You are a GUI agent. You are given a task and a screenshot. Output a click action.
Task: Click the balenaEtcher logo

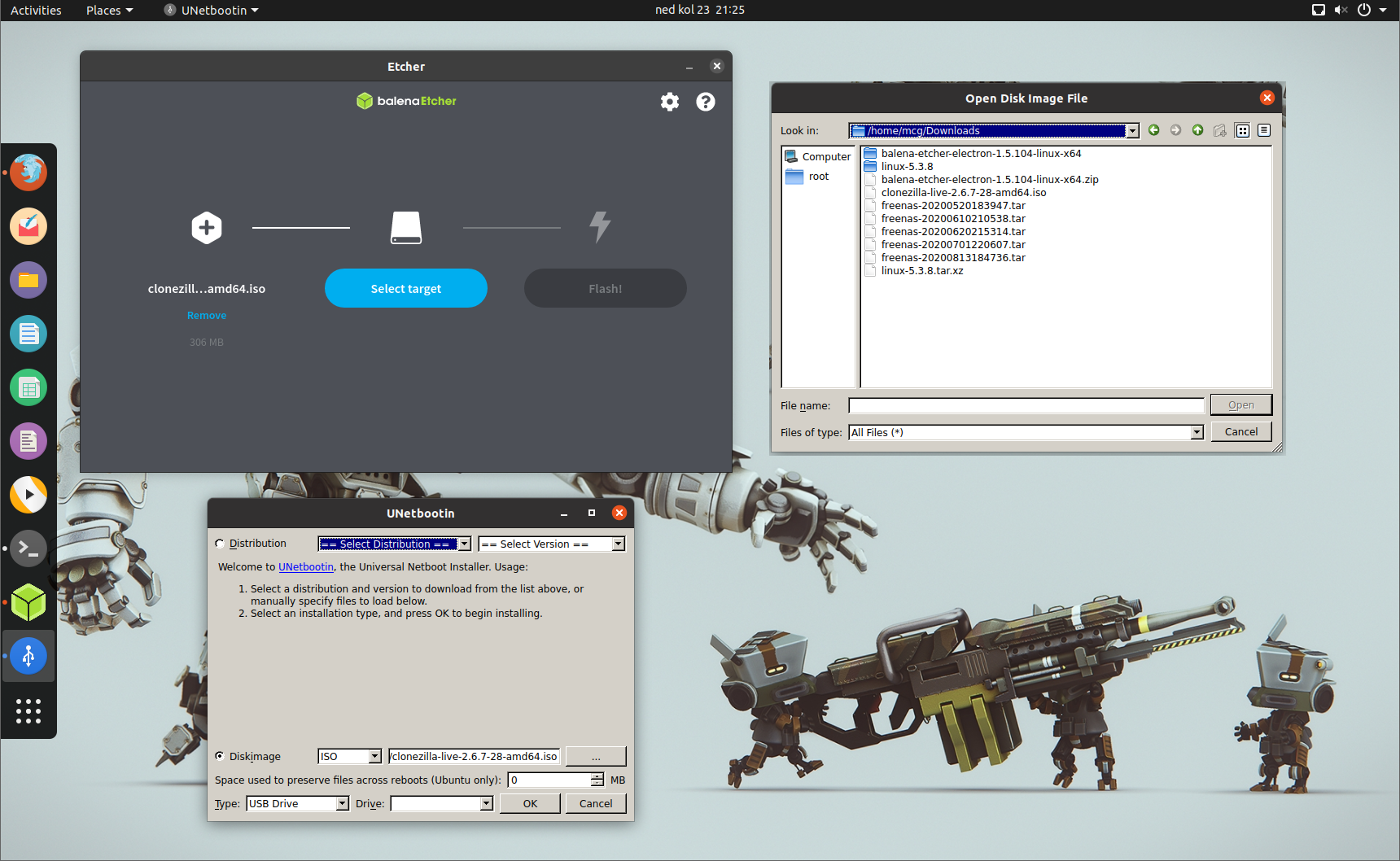(x=406, y=101)
